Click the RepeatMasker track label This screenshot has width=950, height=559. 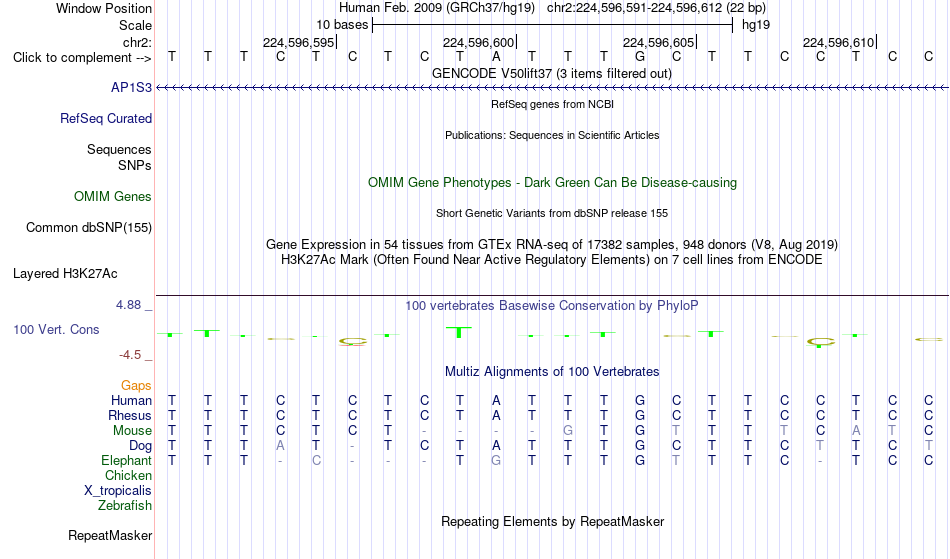click(x=110, y=535)
